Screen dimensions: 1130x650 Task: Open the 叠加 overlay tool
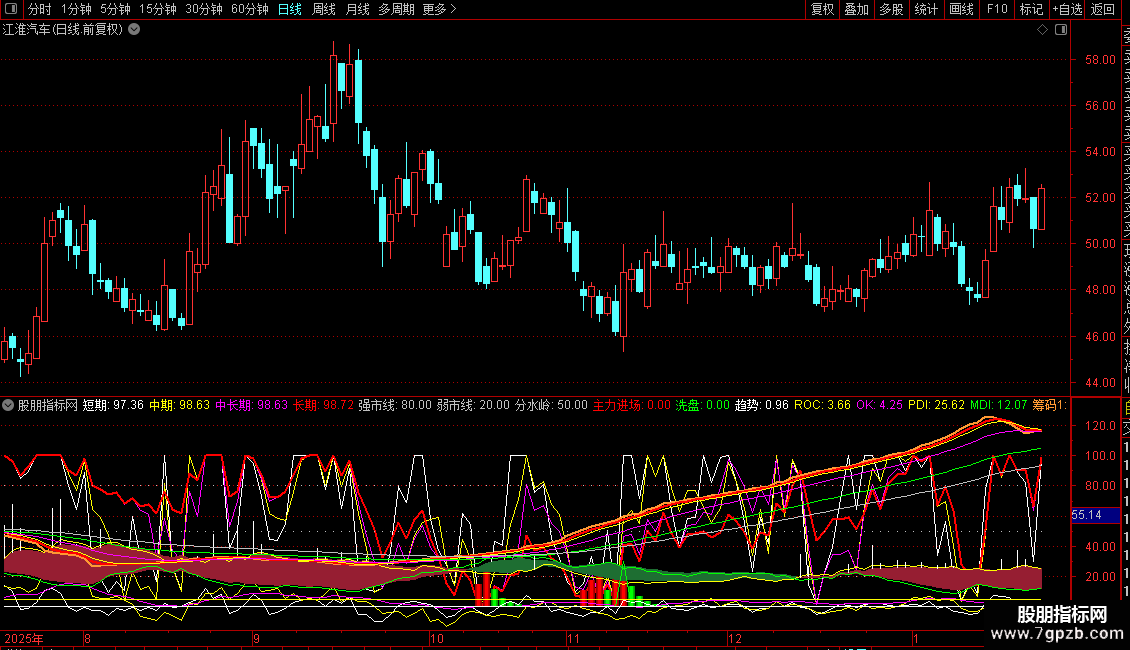coord(856,10)
